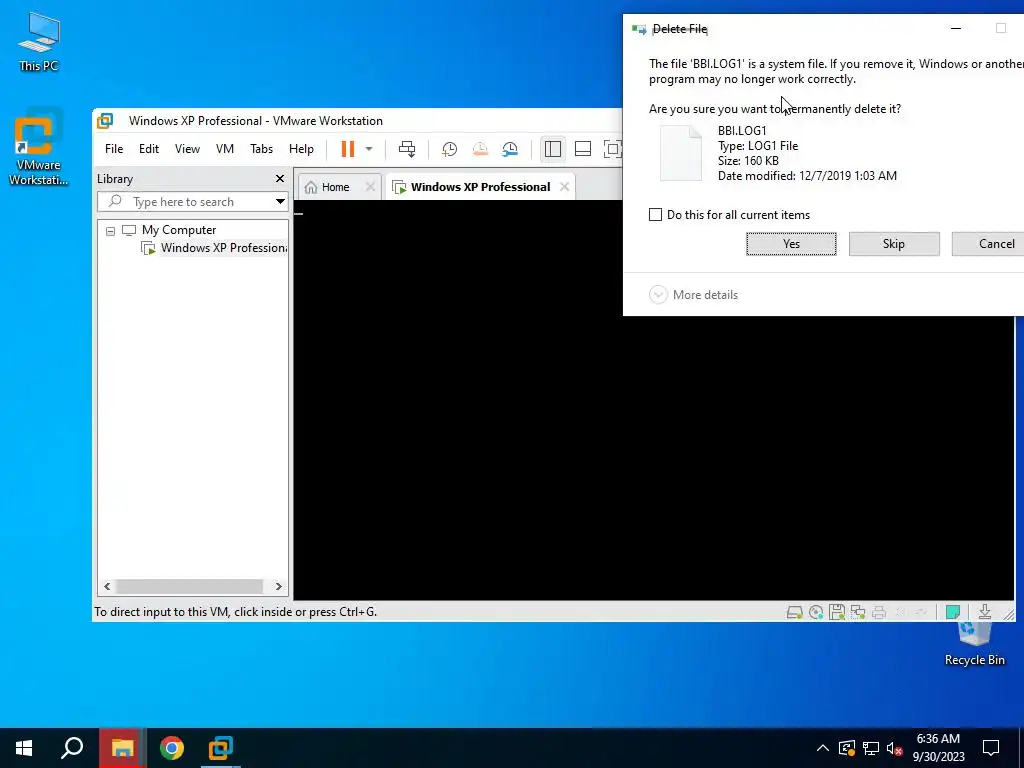
Task: Open the View menu in VMware
Action: click(x=187, y=149)
